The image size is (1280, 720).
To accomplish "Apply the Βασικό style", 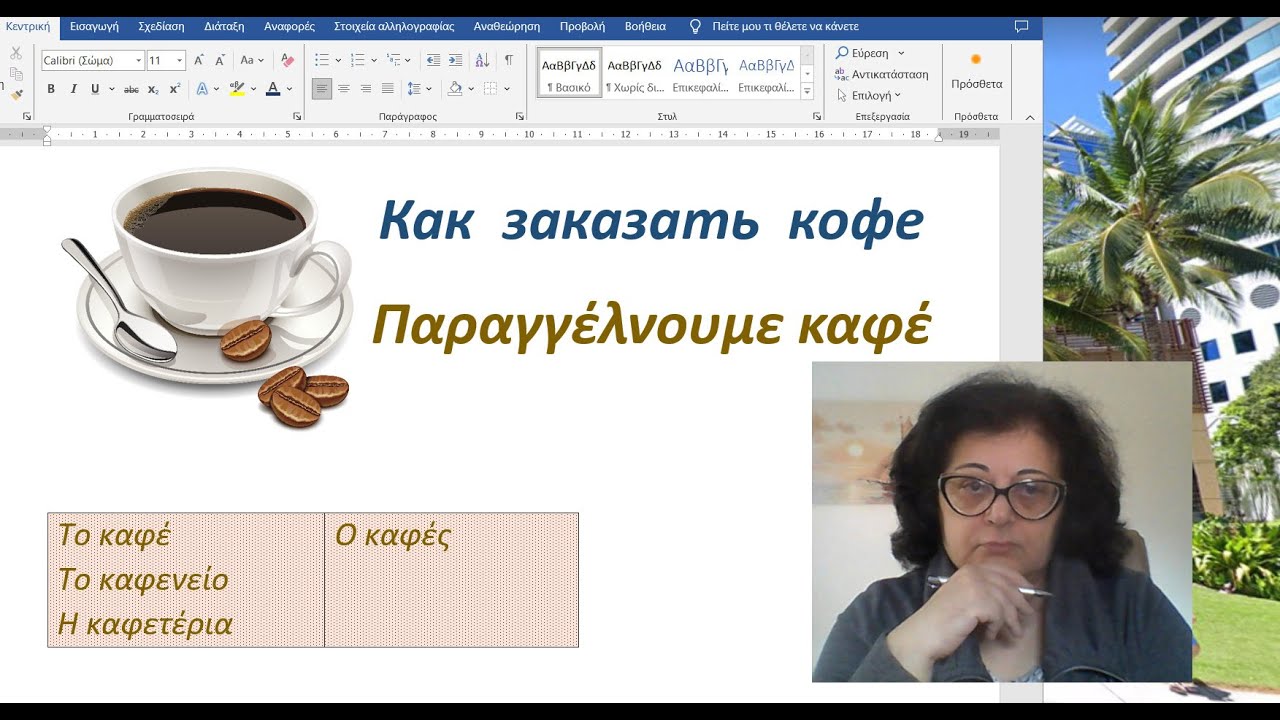I will coord(569,73).
